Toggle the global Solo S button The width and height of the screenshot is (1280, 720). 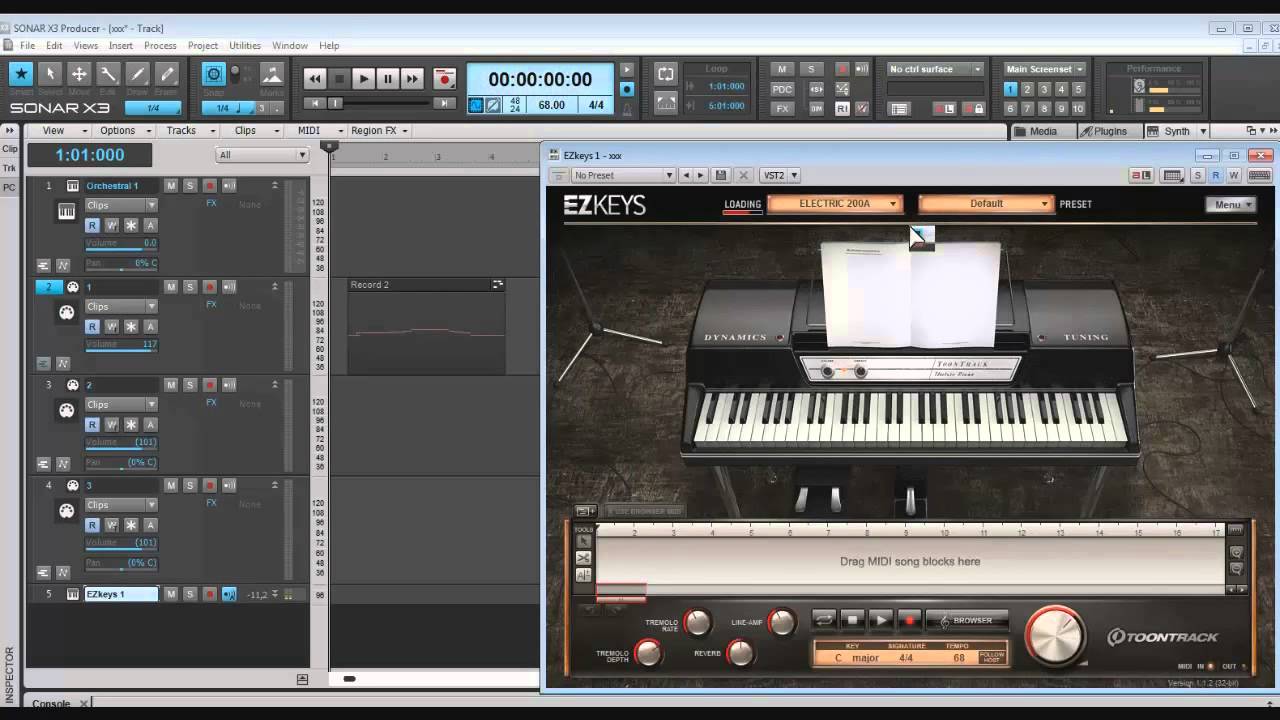coord(812,69)
